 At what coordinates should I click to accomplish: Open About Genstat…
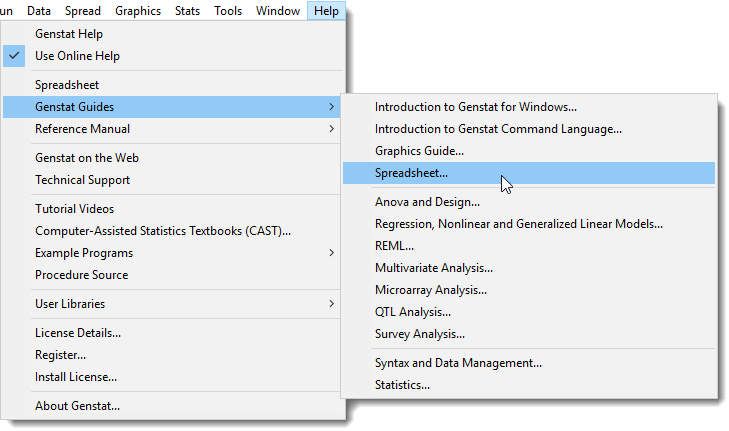point(174,405)
